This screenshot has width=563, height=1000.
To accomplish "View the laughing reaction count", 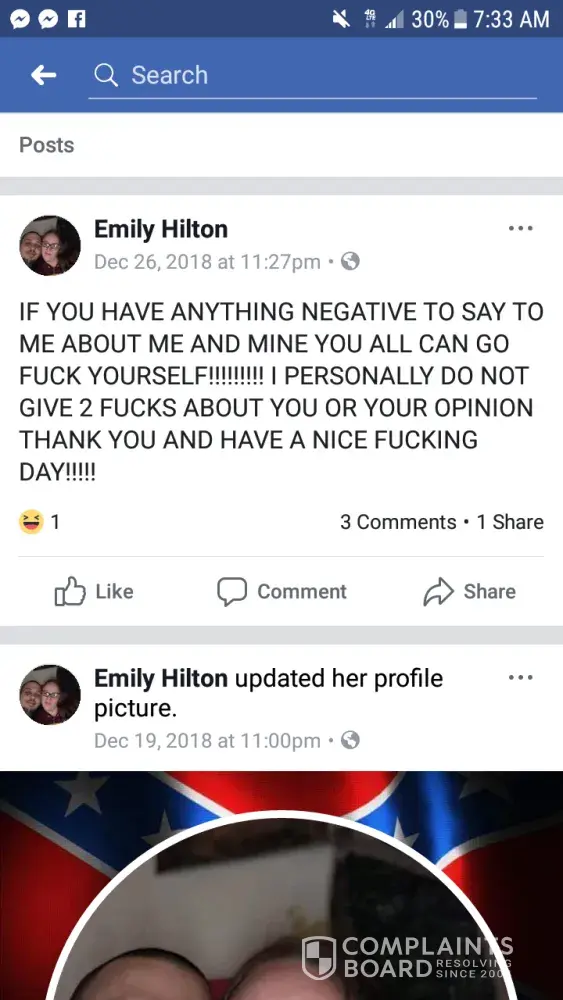I will pyautogui.click(x=40, y=522).
